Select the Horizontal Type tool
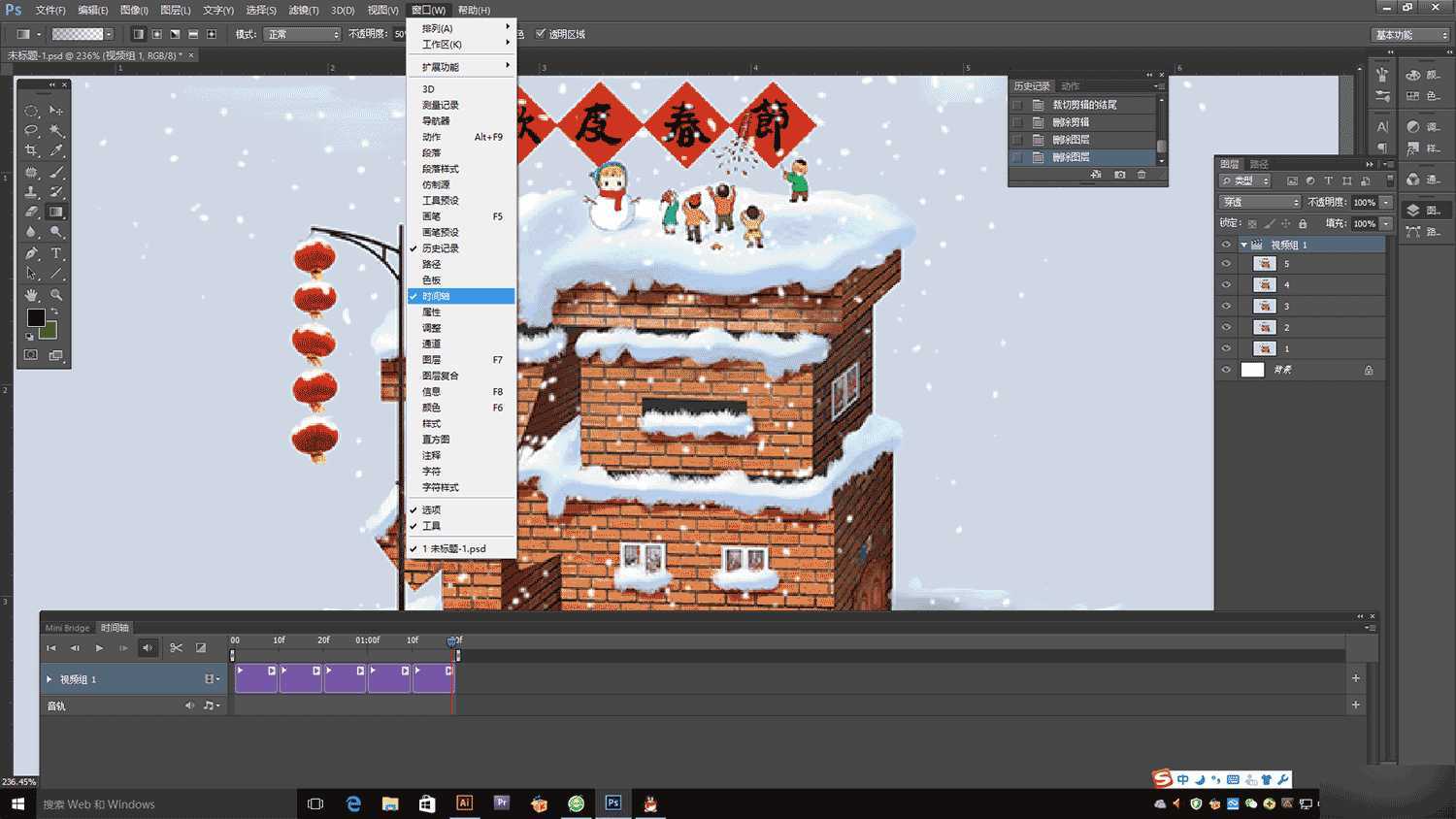Screen dimensions: 1456x819 click(x=56, y=253)
